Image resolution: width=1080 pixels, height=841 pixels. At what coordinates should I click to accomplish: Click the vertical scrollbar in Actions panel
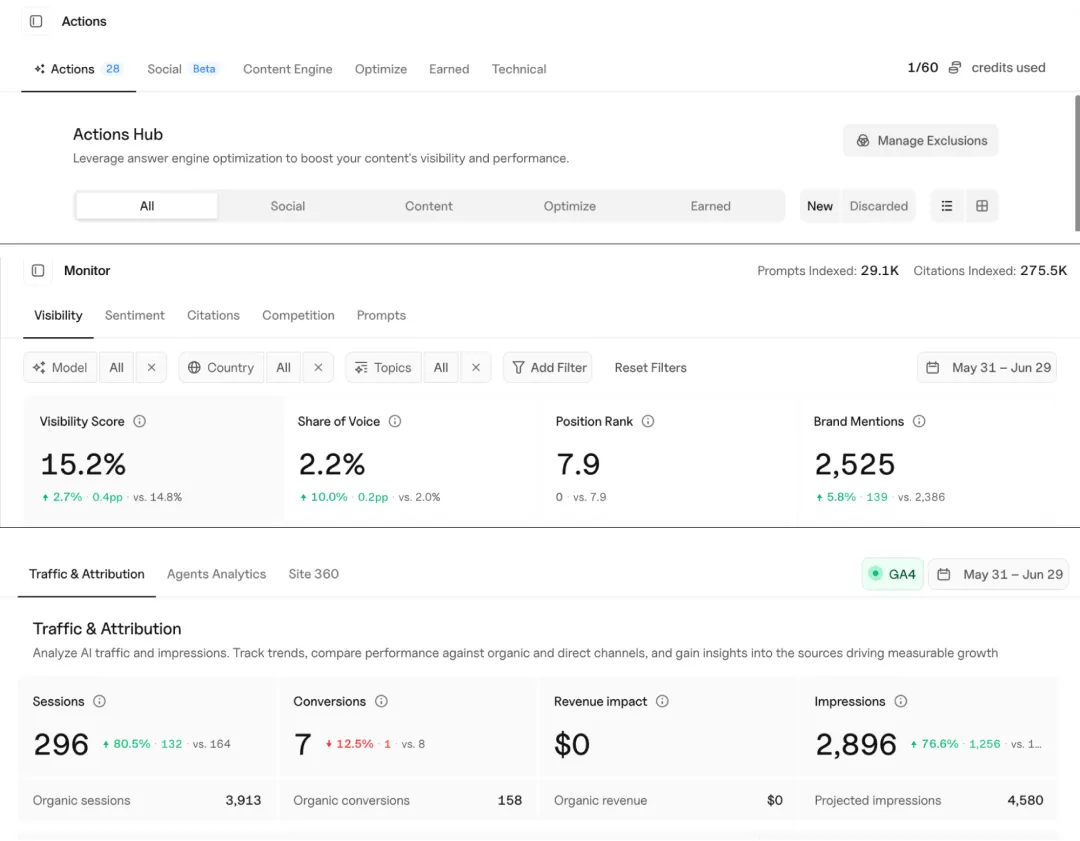tap(1077, 163)
